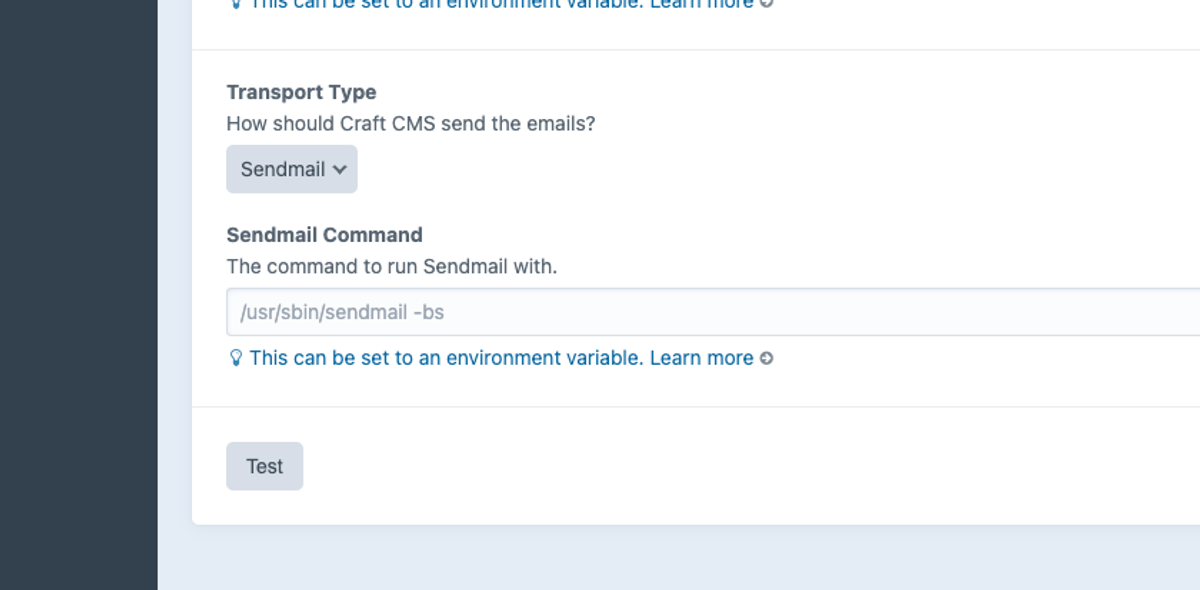Open the partially visible Learn more link at top
Image resolution: width=1200 pixels, height=590 pixels.
tap(701, 3)
